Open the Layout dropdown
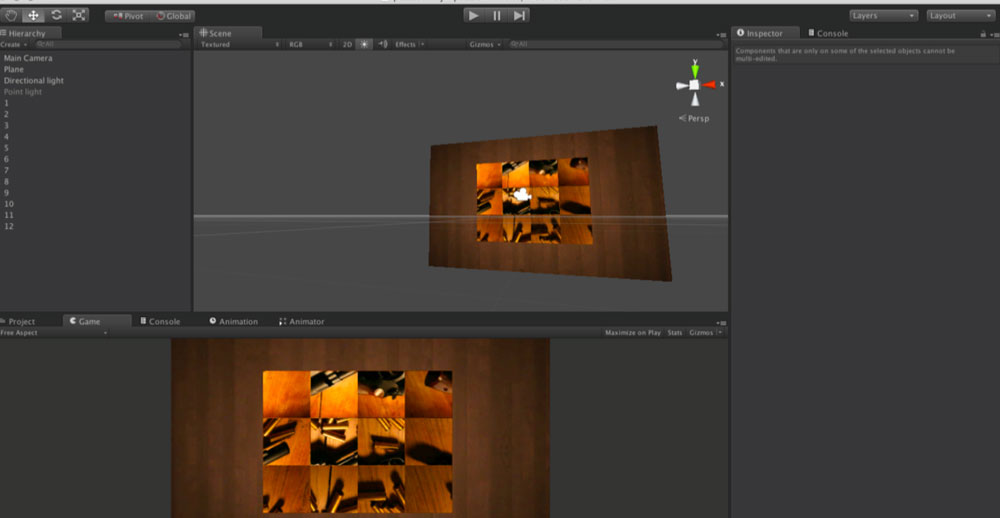1000x518 pixels. point(960,16)
